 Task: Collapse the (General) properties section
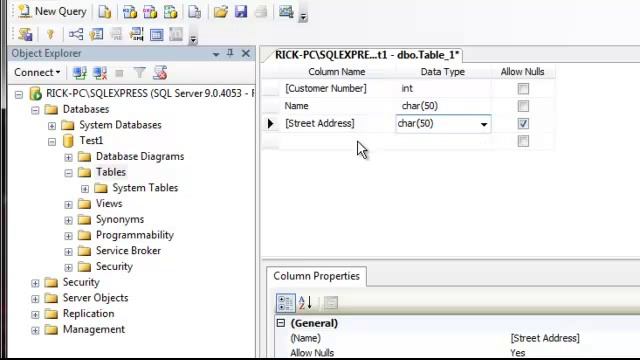[x=281, y=323]
